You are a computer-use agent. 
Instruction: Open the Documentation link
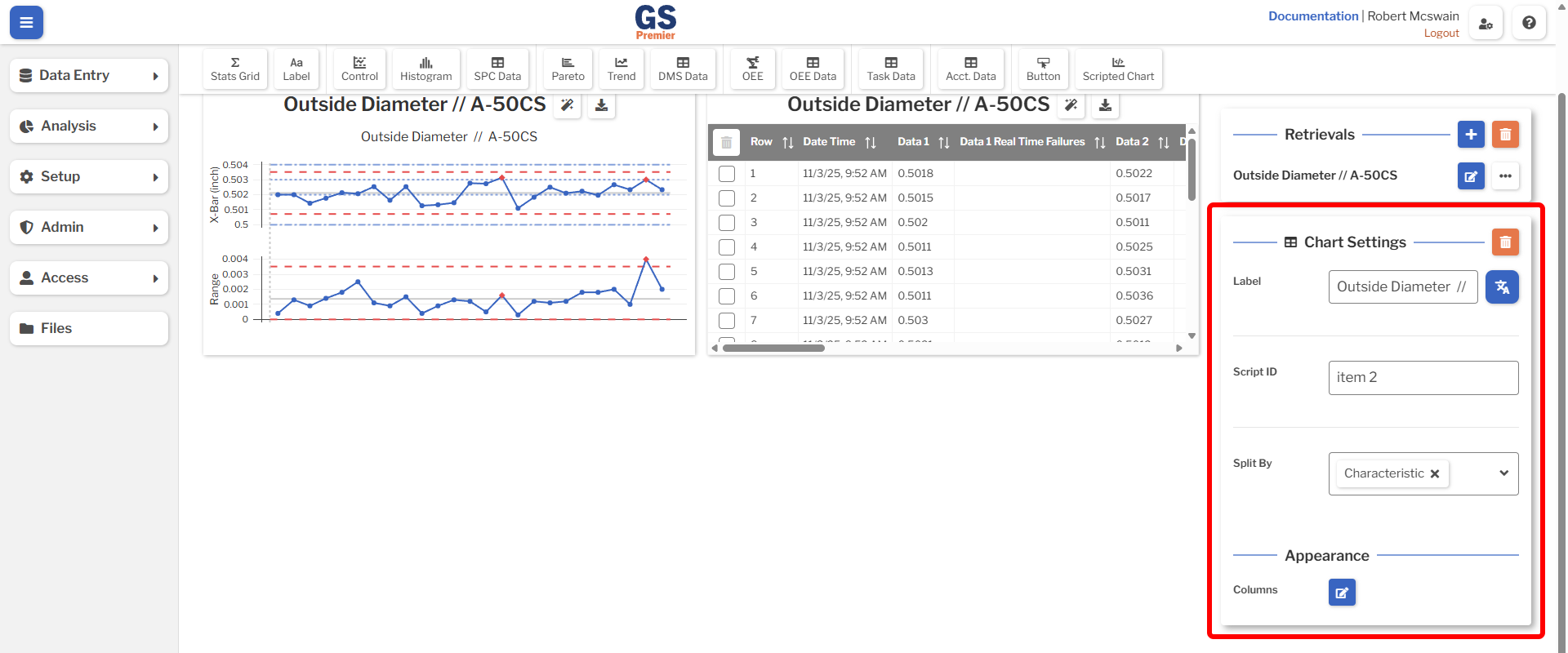pyautogui.click(x=1312, y=16)
